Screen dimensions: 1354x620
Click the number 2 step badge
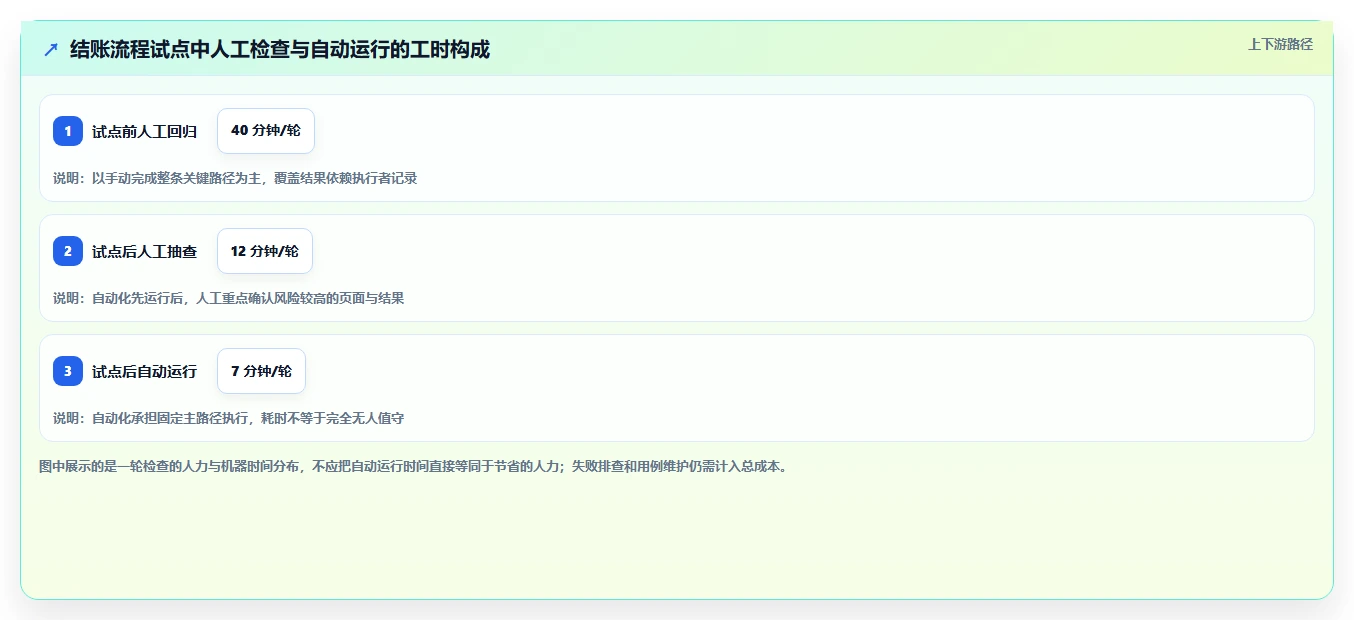pyautogui.click(x=68, y=251)
